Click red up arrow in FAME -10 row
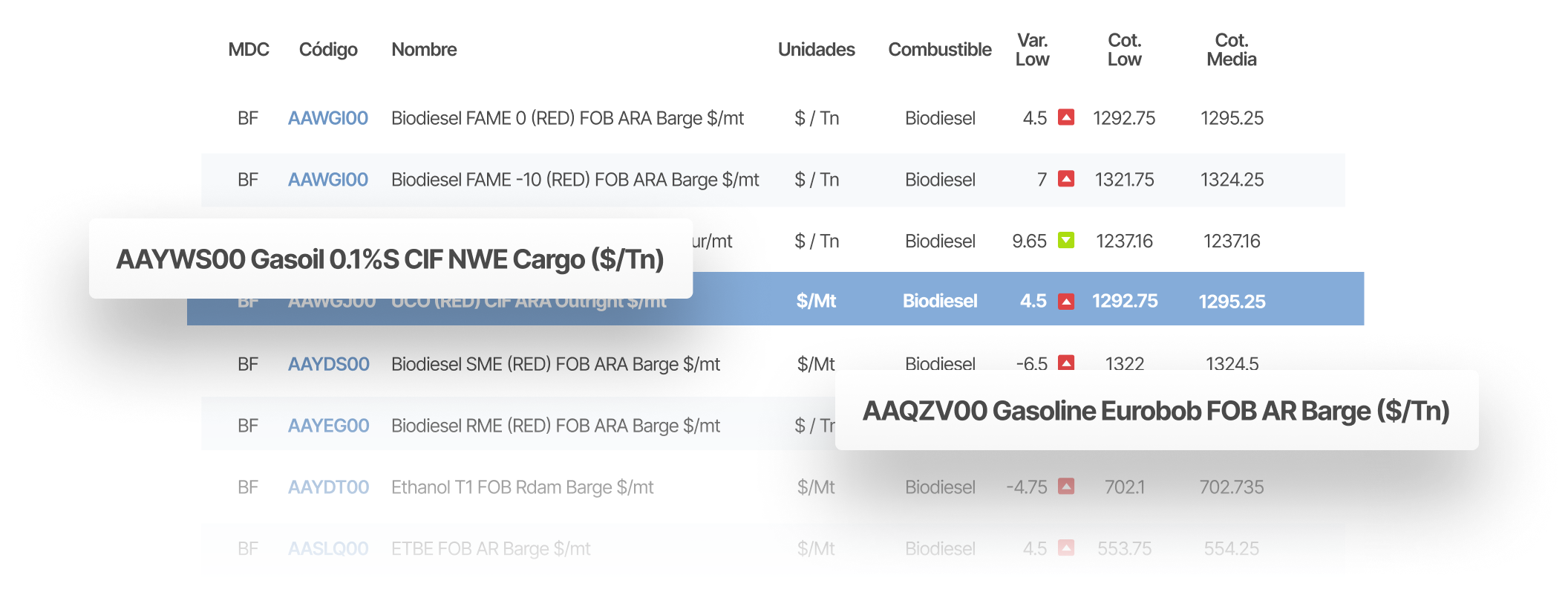 [x=1066, y=179]
